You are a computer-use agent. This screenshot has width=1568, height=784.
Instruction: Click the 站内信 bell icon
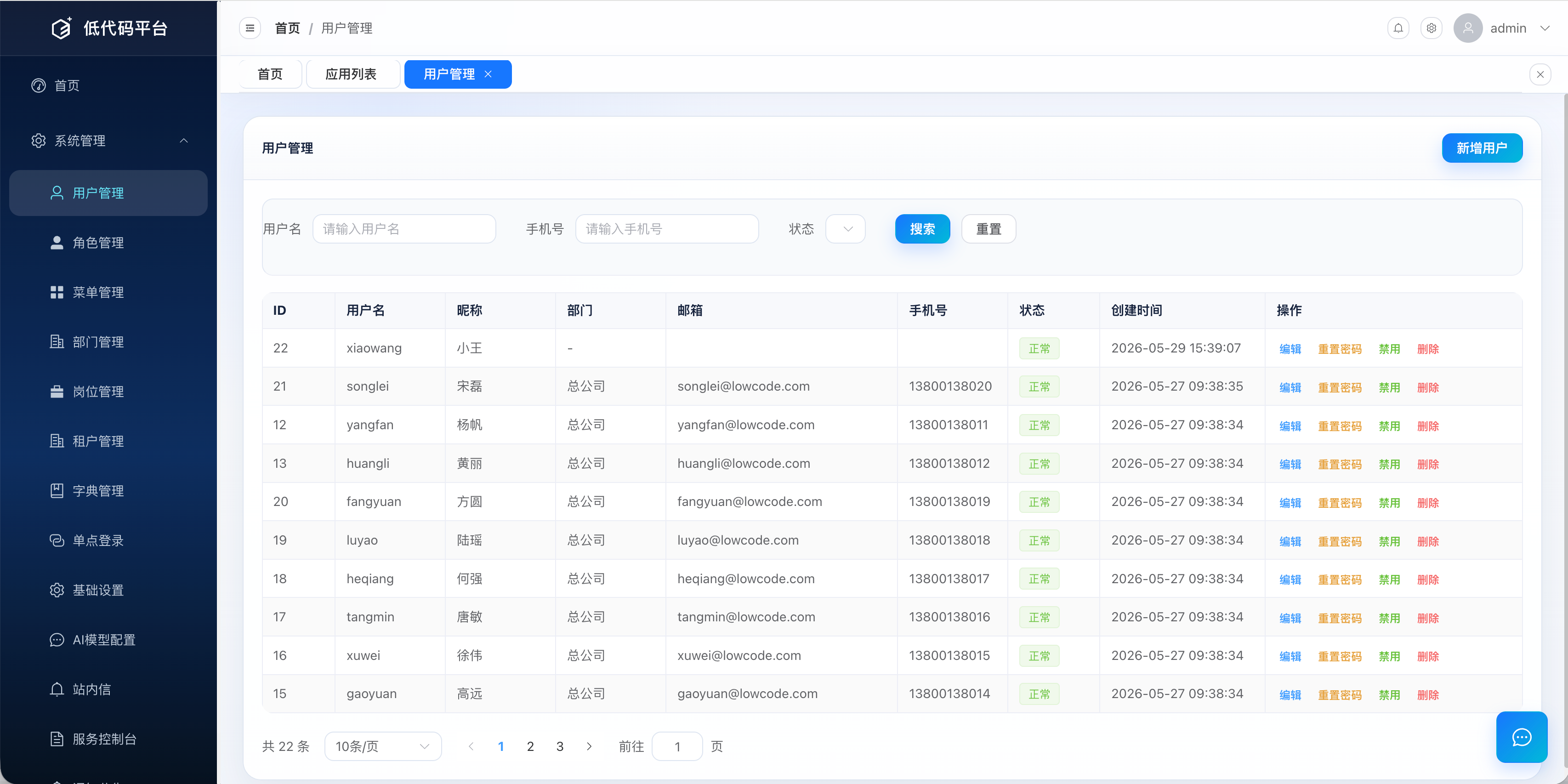click(57, 690)
